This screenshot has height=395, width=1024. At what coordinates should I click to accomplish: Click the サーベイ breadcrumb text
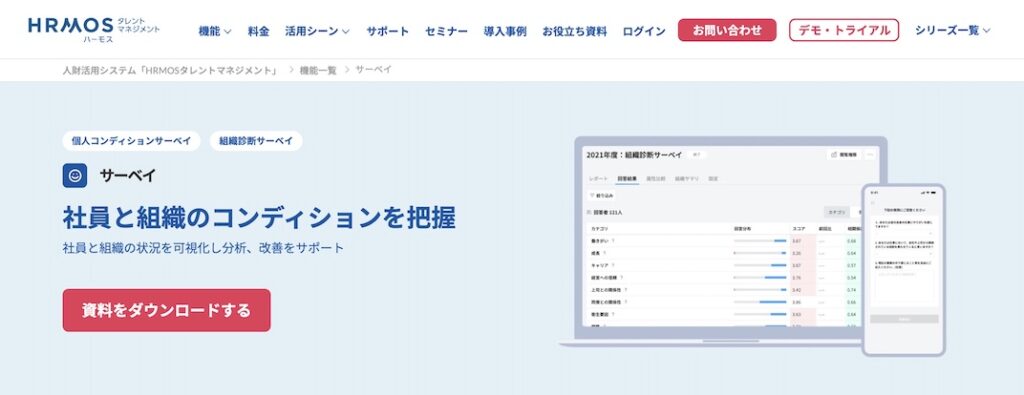click(x=374, y=70)
